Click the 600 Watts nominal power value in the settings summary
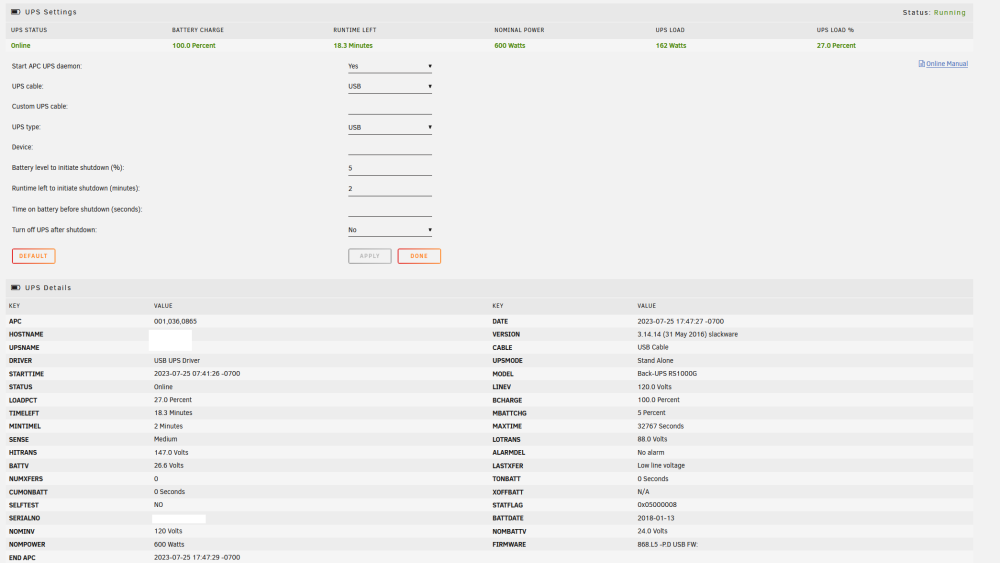Viewport: 1000px width, 563px height. [x=510, y=46]
